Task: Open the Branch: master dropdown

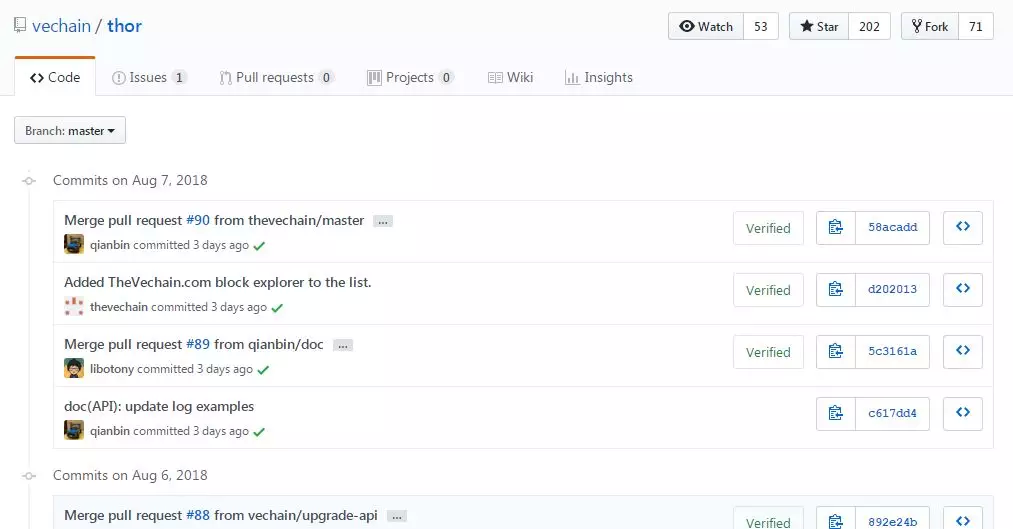Action: (70, 130)
